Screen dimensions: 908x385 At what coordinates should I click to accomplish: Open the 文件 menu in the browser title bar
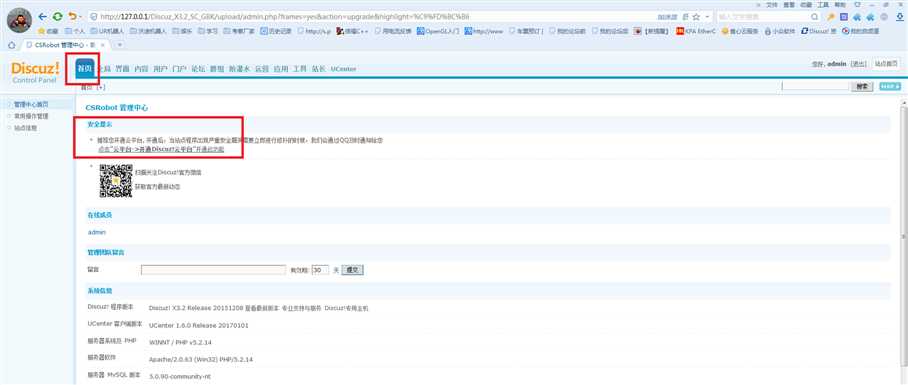771,4
